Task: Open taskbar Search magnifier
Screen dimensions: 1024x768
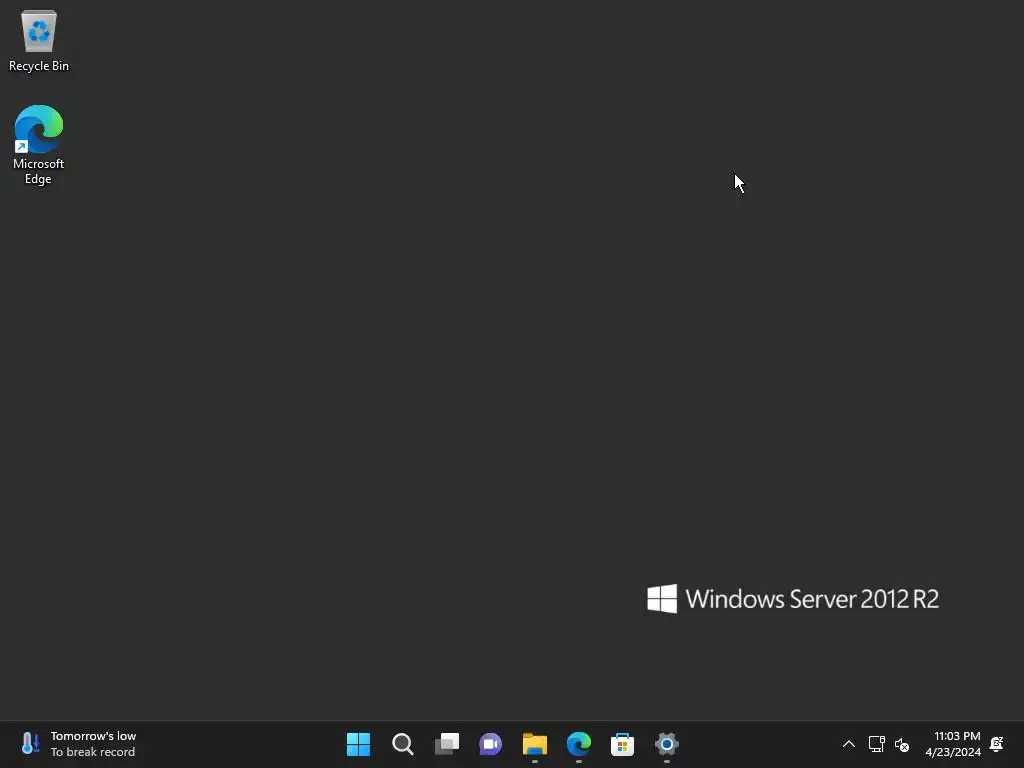Action: pyautogui.click(x=402, y=744)
